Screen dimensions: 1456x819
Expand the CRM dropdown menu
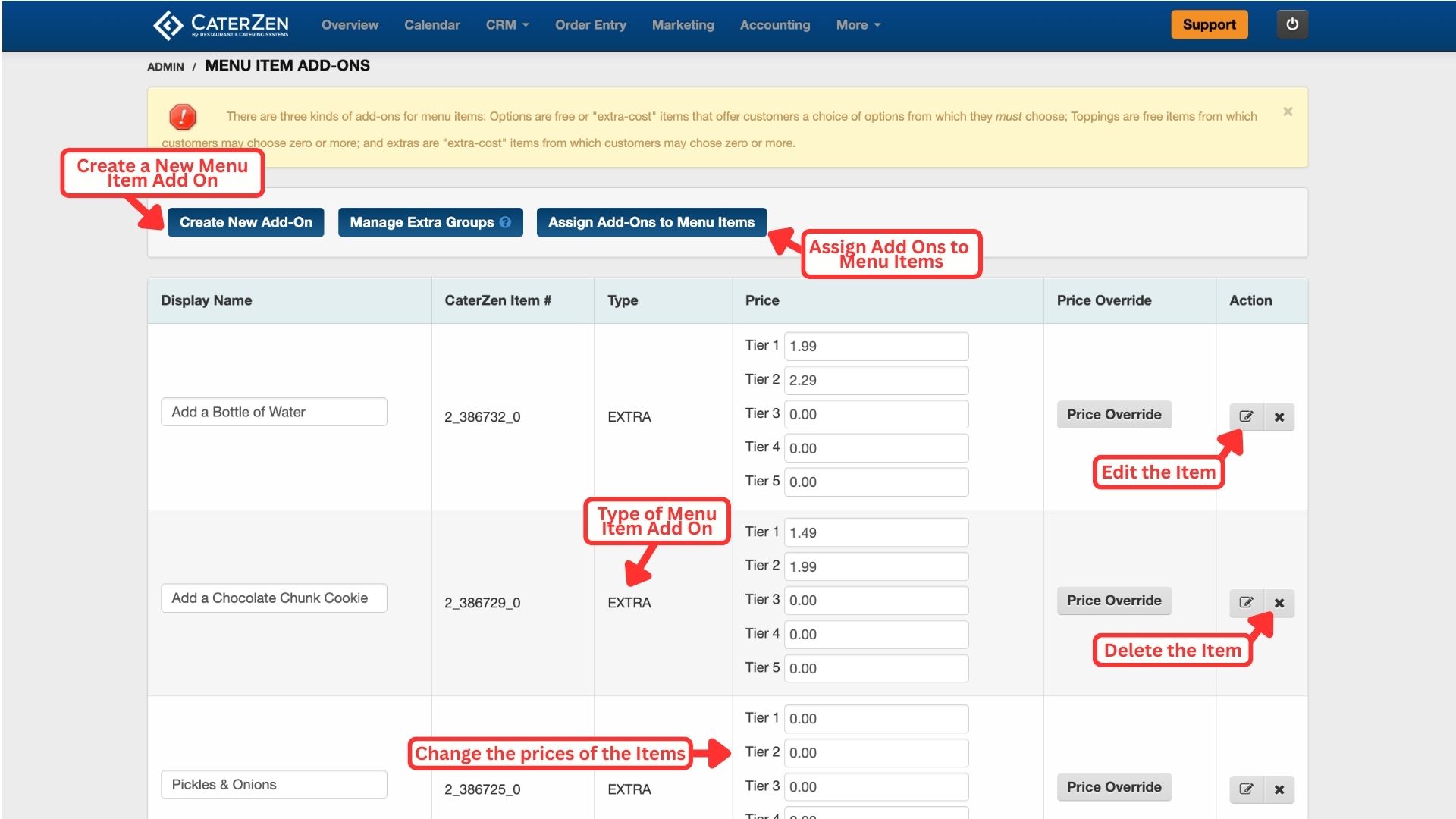tap(507, 25)
